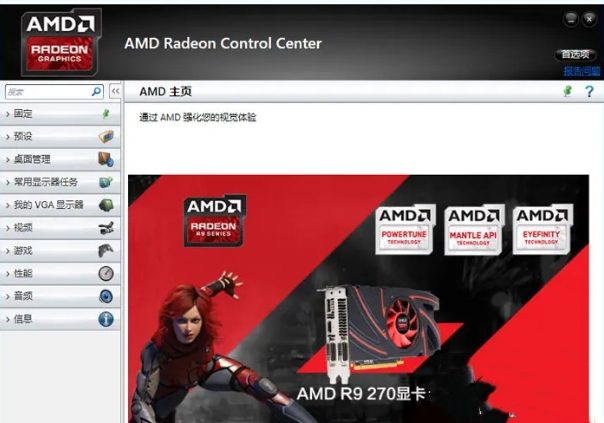
Task: Click the PowerTune Technology badge
Action: pos(404,230)
